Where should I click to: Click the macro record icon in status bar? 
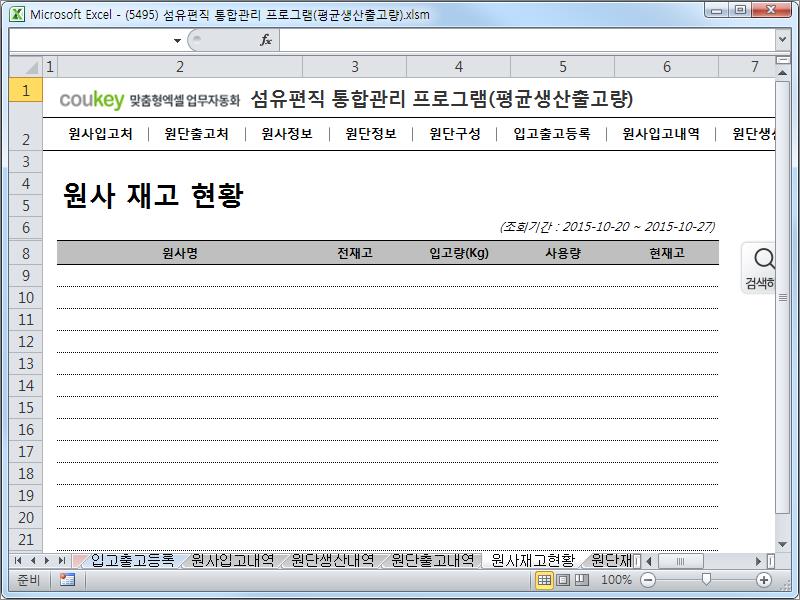click(x=67, y=580)
